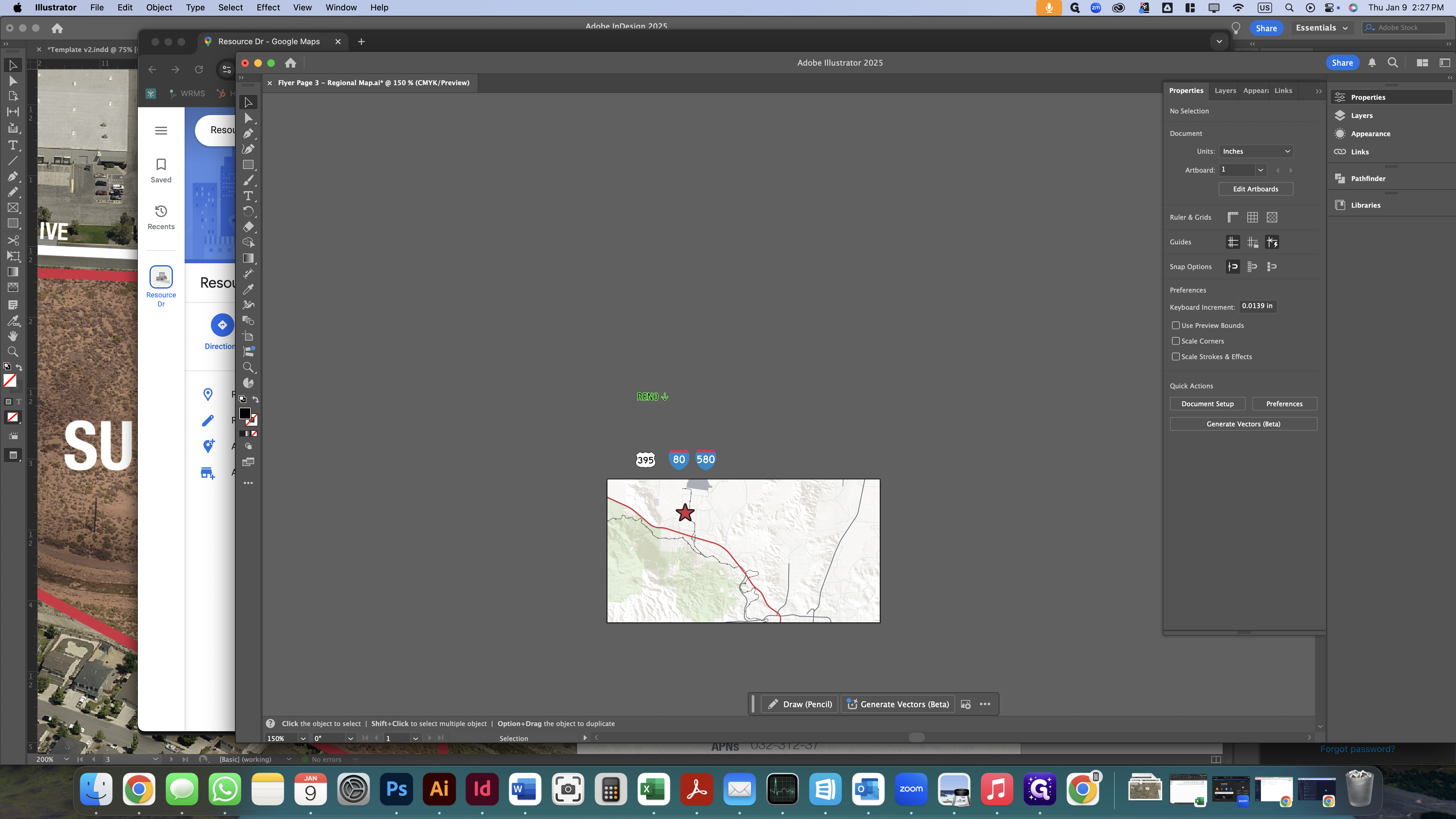Viewport: 1456px width, 819px height.
Task: Expand Properties panel tabs overflow arrows
Action: tap(1319, 91)
